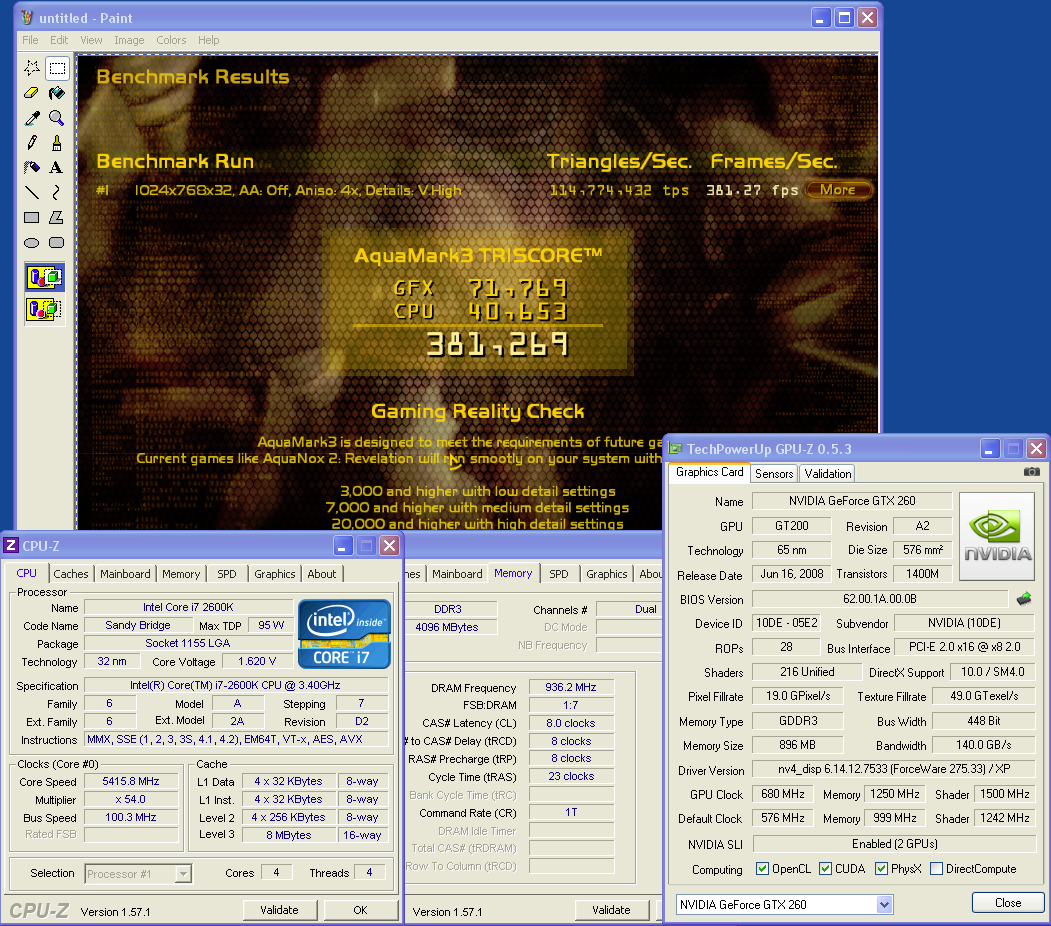The width and height of the screenshot is (1051, 926).
Task: Click the GPU-Z screenshot camera icon
Action: coord(1032,472)
